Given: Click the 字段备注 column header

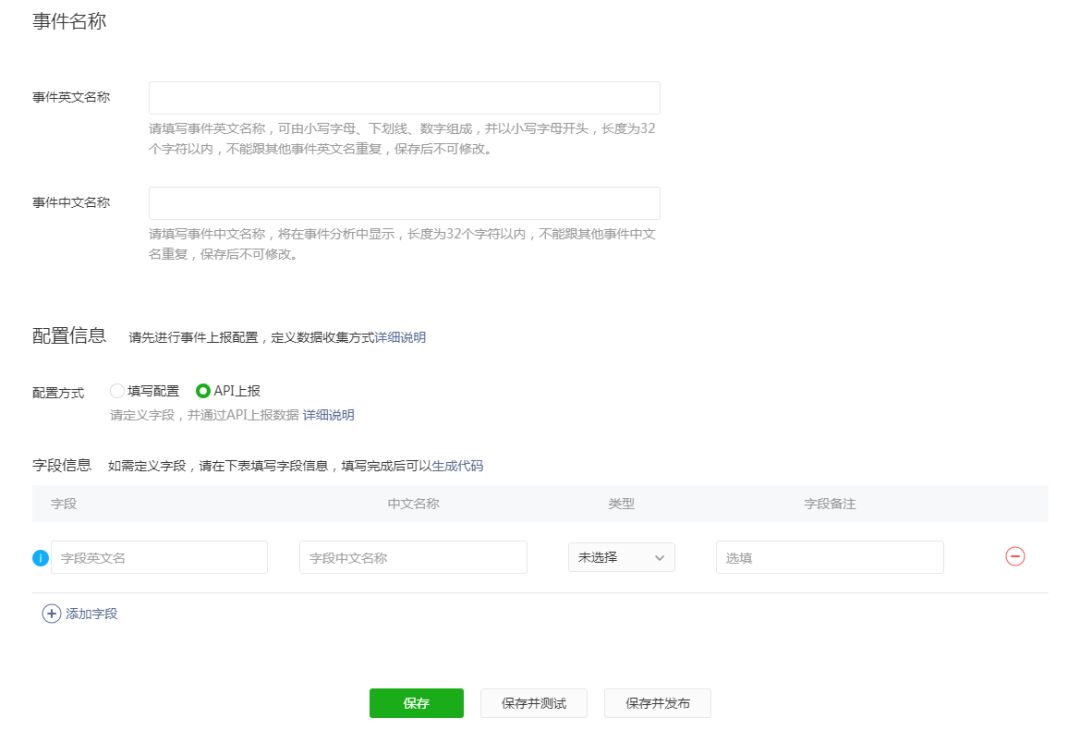Looking at the screenshot, I should (829, 504).
